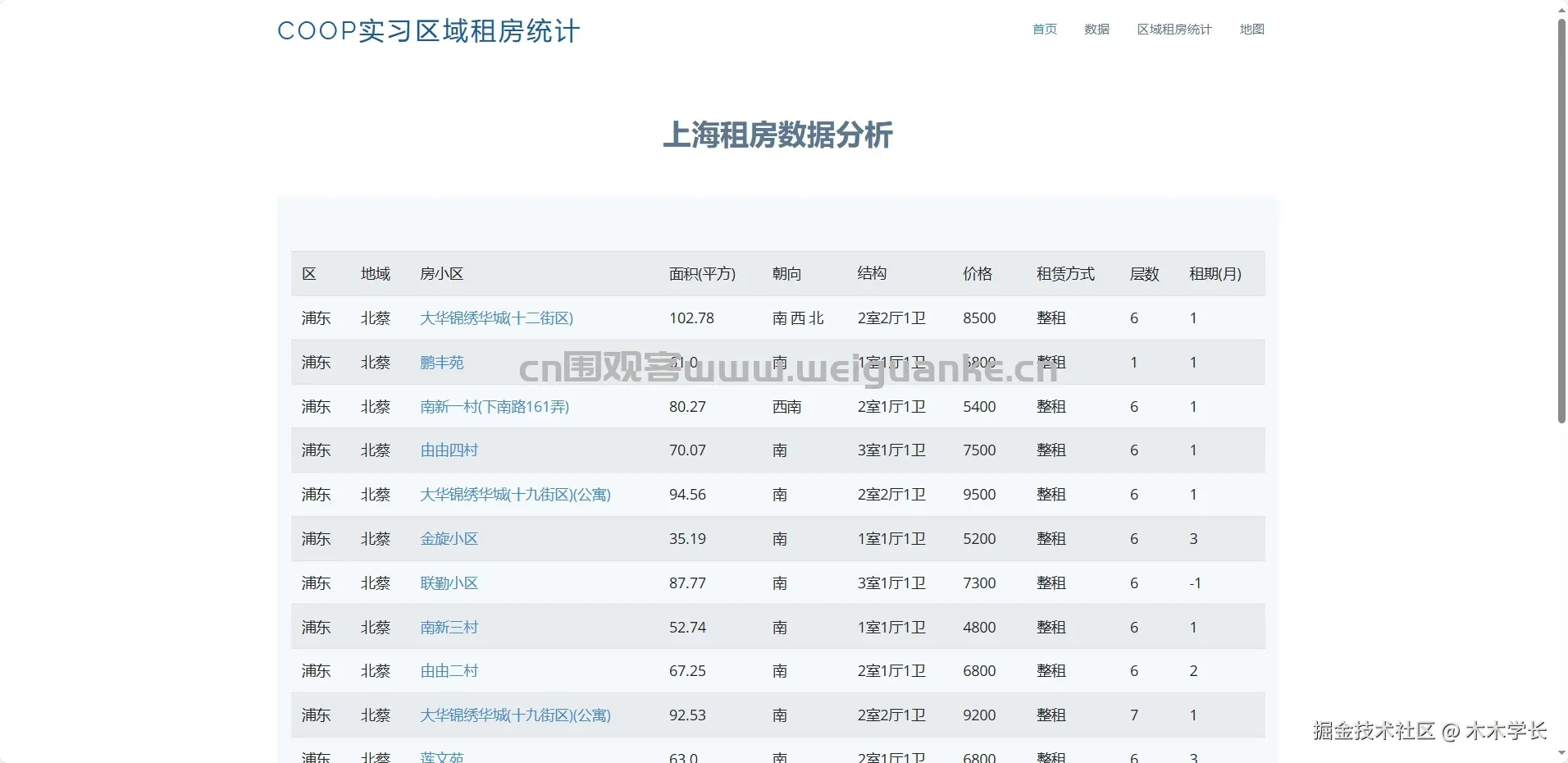Open the 数据 navigation link
1568x763 pixels.
coord(1096,30)
